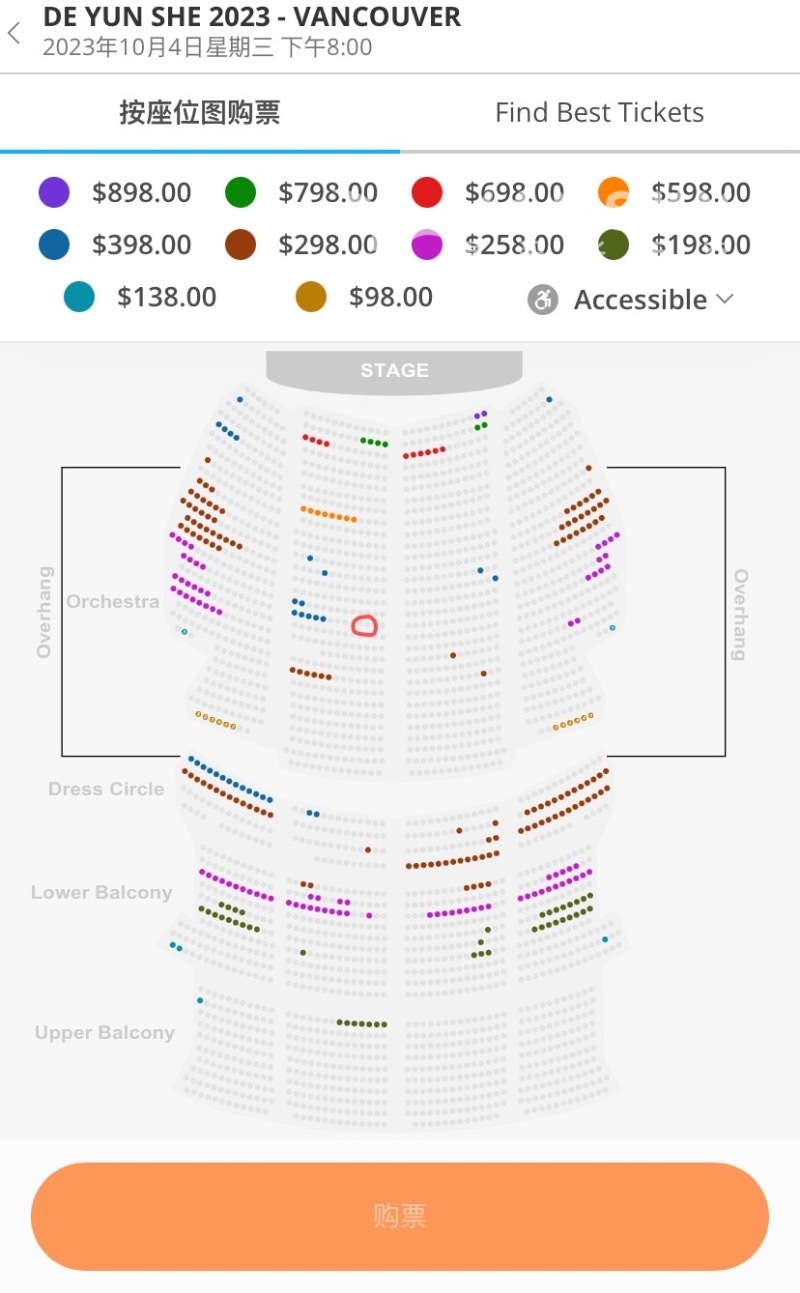
Task: Select the 按座位图购票 tab
Action: click(199, 113)
